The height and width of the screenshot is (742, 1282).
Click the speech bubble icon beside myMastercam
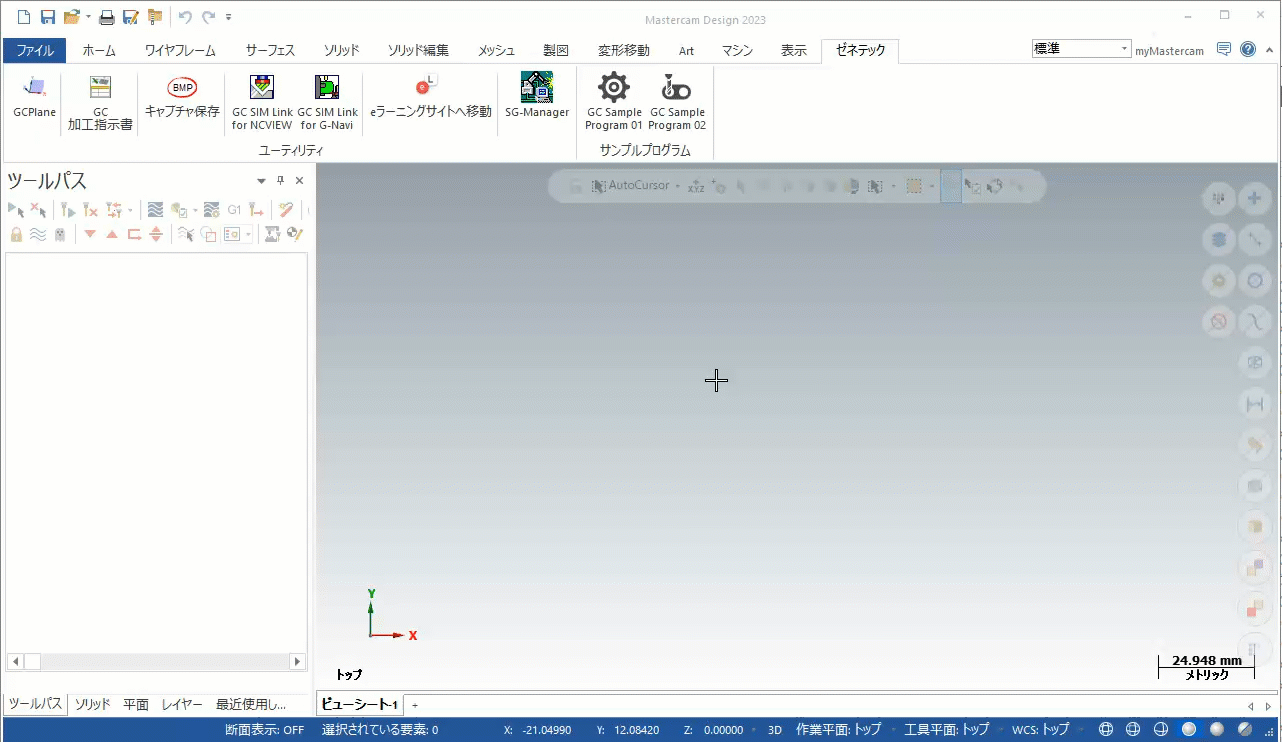(1224, 49)
